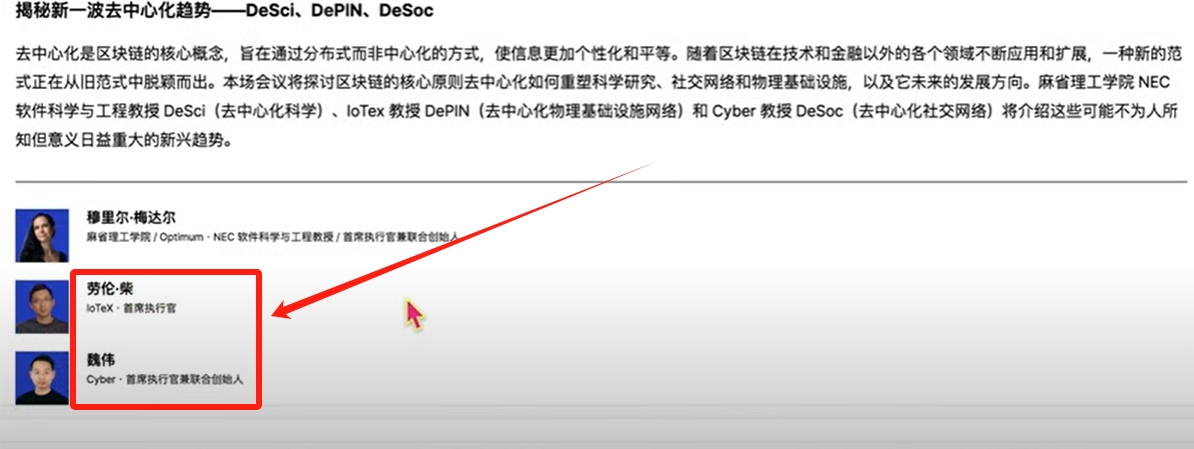The height and width of the screenshot is (449, 1194).
Task: Click 穆里尔·梅达尔's speaker photo
Action: [x=37, y=236]
